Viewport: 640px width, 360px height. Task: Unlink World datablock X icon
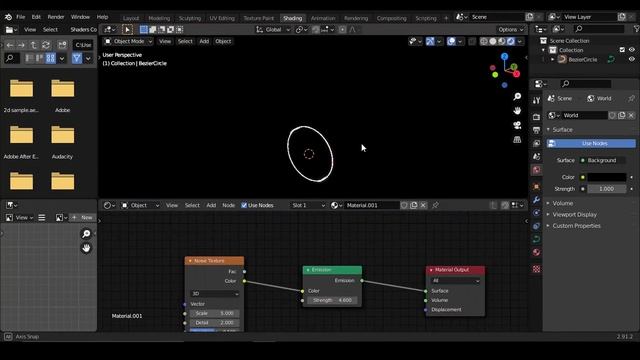(631, 116)
